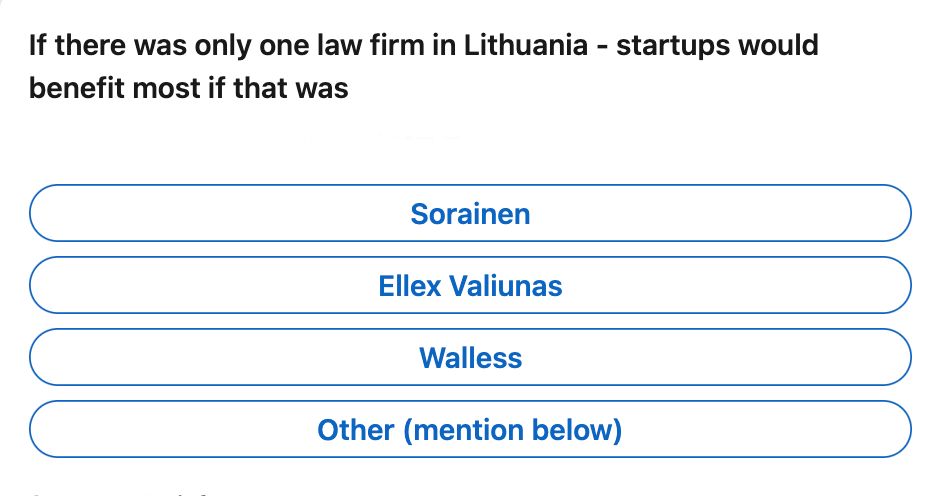
Task: Pick the Other (mention below) option
Action: (470, 430)
